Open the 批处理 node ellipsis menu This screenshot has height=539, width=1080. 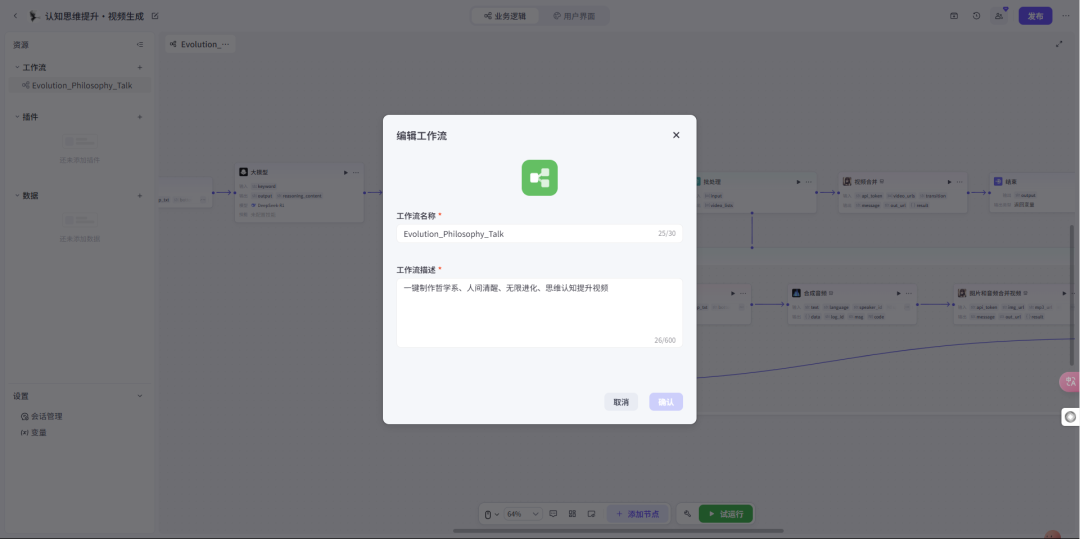tap(809, 182)
